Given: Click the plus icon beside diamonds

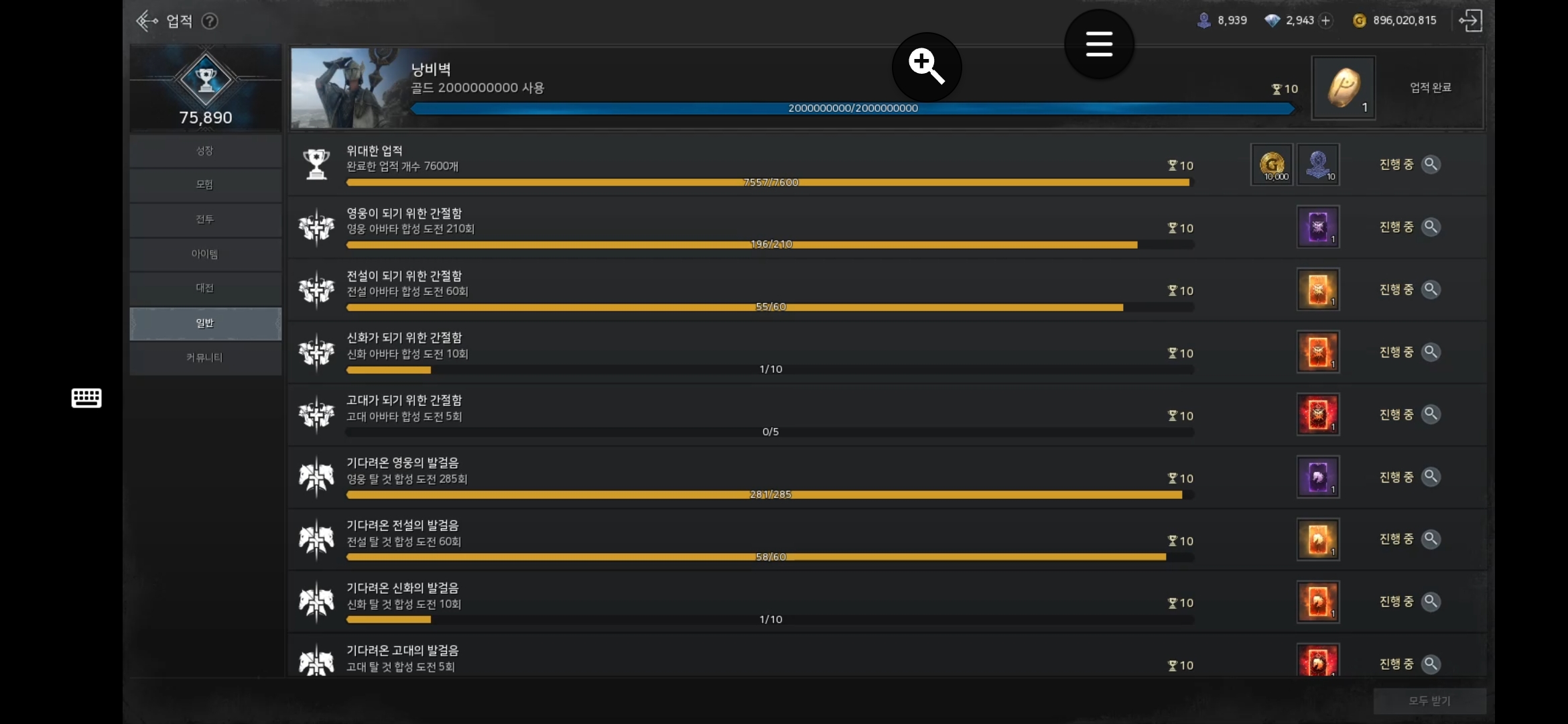Looking at the screenshot, I should point(1325,21).
